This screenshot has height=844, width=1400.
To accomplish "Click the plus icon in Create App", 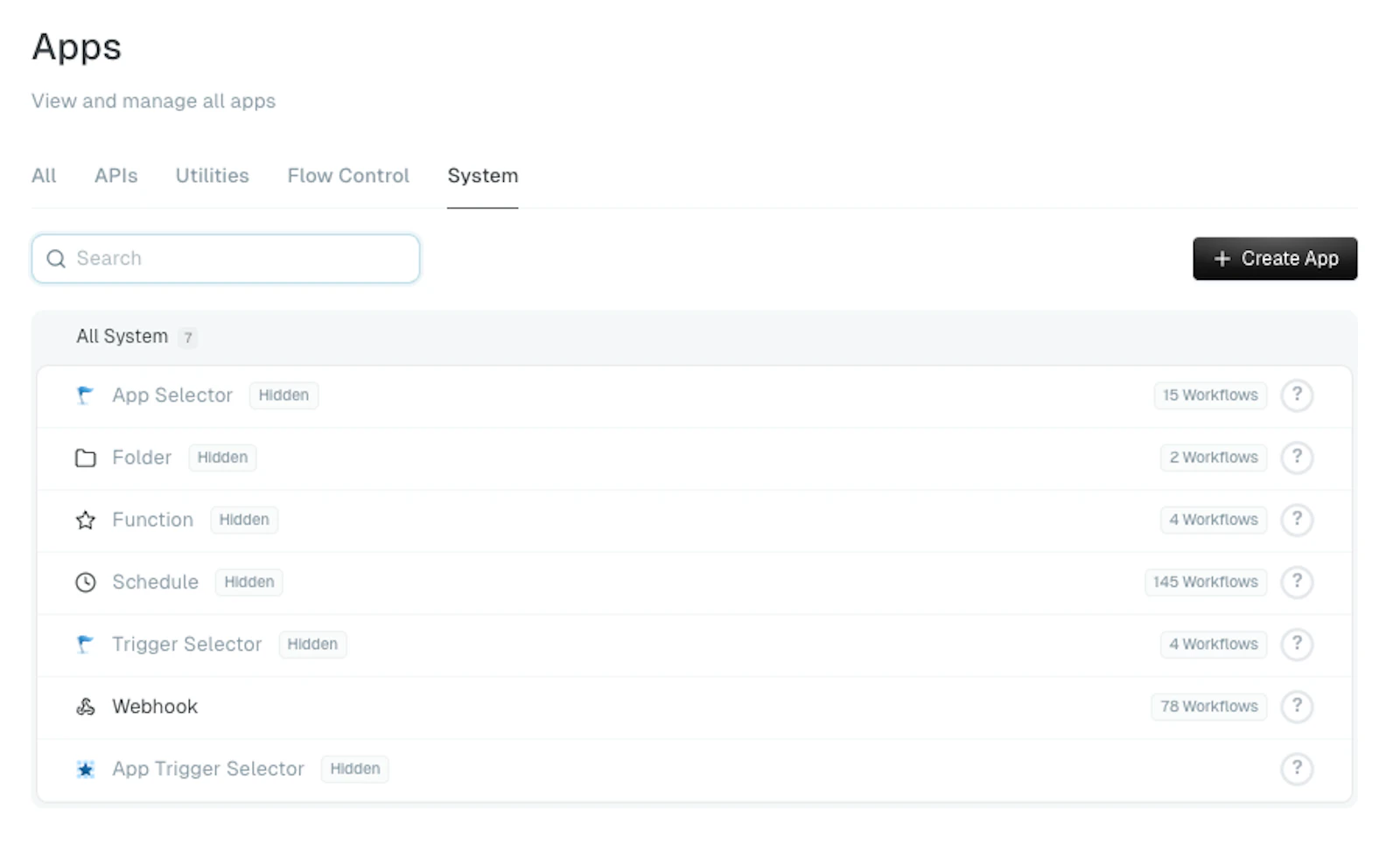I will pos(1222,259).
